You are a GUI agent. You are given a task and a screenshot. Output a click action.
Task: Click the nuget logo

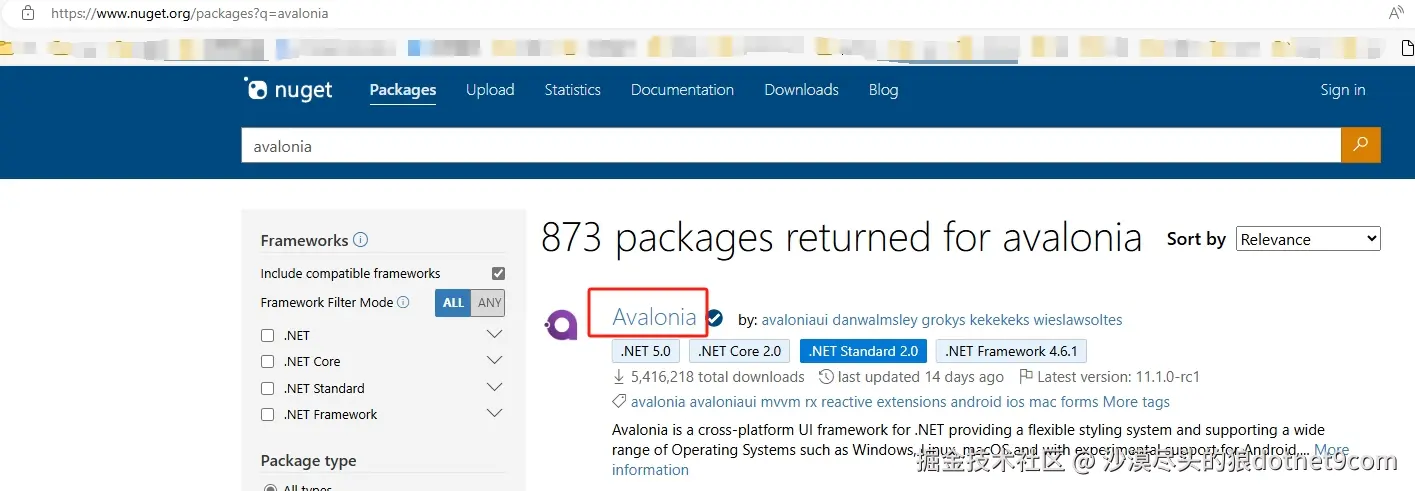point(288,90)
